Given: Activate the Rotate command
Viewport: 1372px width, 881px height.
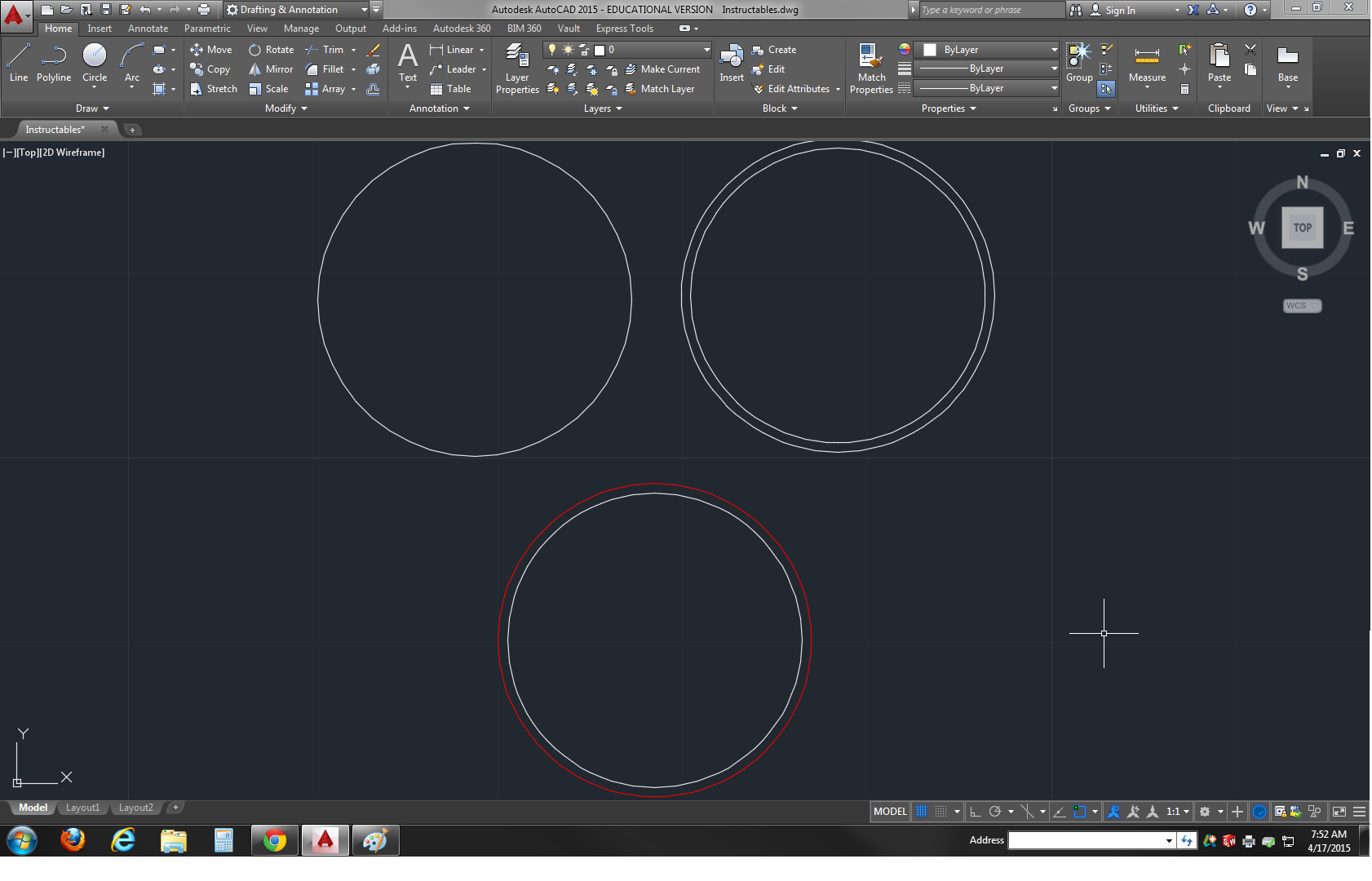Looking at the screenshot, I should tap(272, 50).
